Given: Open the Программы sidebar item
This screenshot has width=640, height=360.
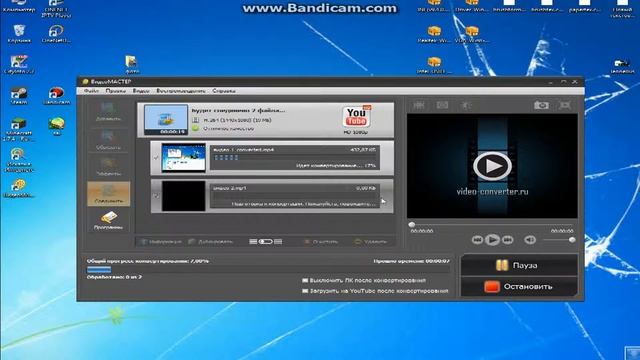Looking at the screenshot, I should (109, 220).
